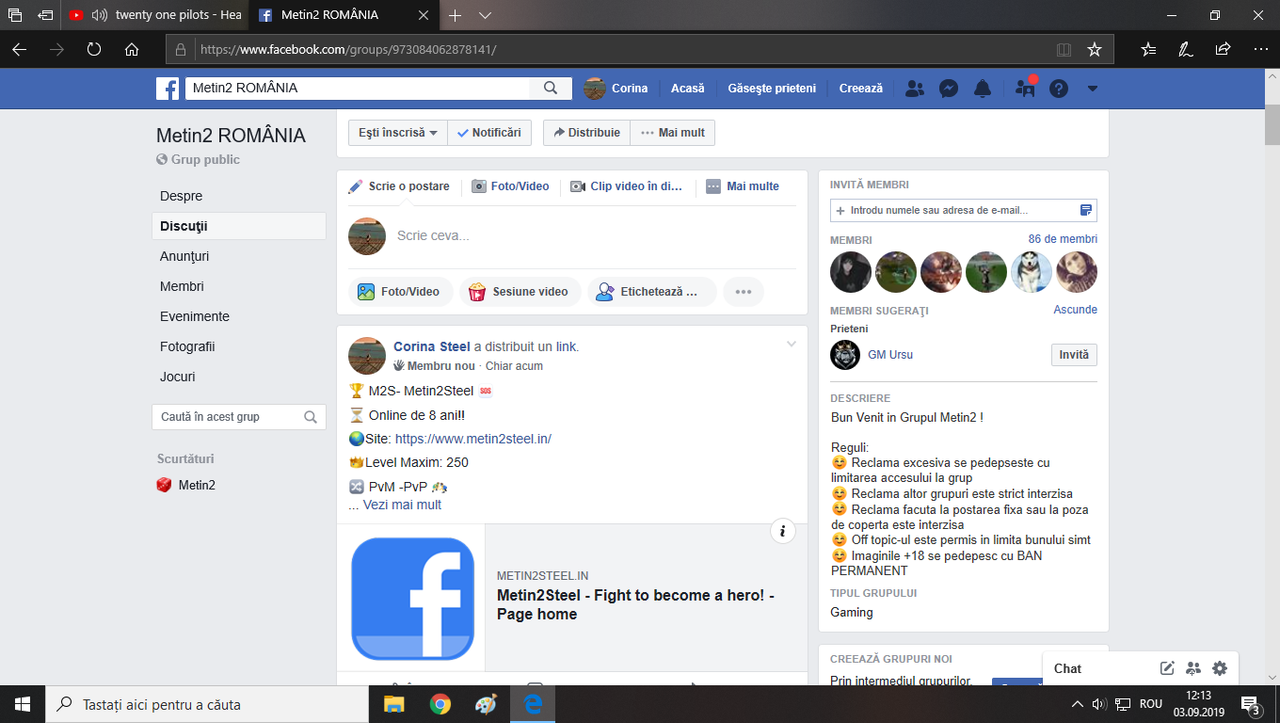Open Google Chrome from the taskbar

pos(440,704)
